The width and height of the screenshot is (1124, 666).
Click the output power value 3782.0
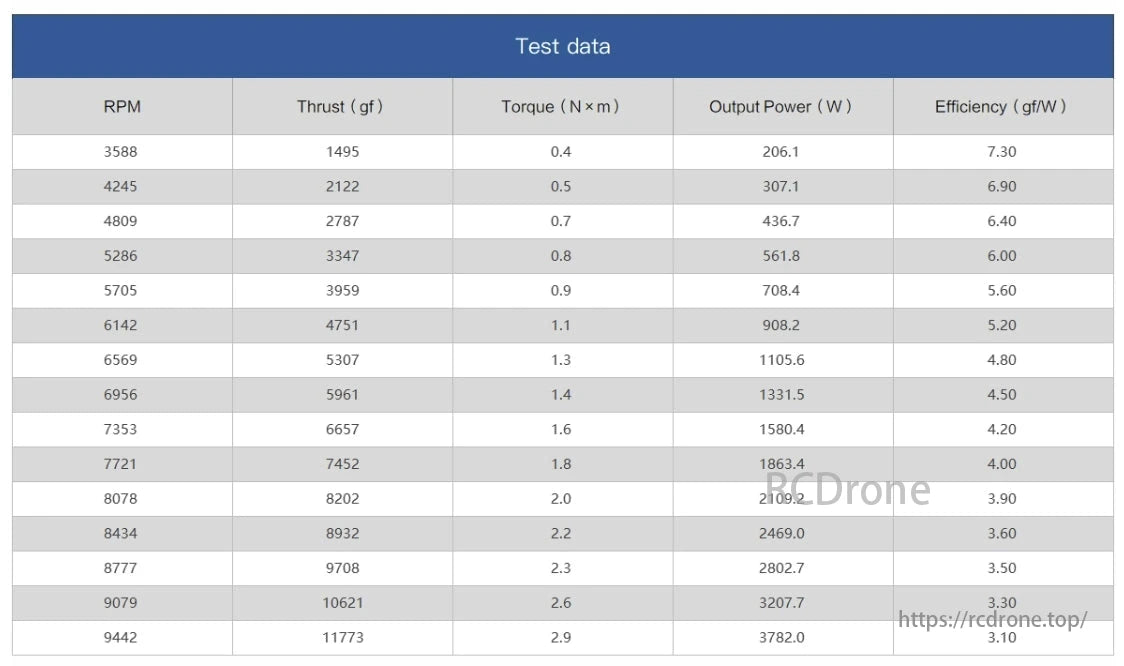[x=781, y=637]
